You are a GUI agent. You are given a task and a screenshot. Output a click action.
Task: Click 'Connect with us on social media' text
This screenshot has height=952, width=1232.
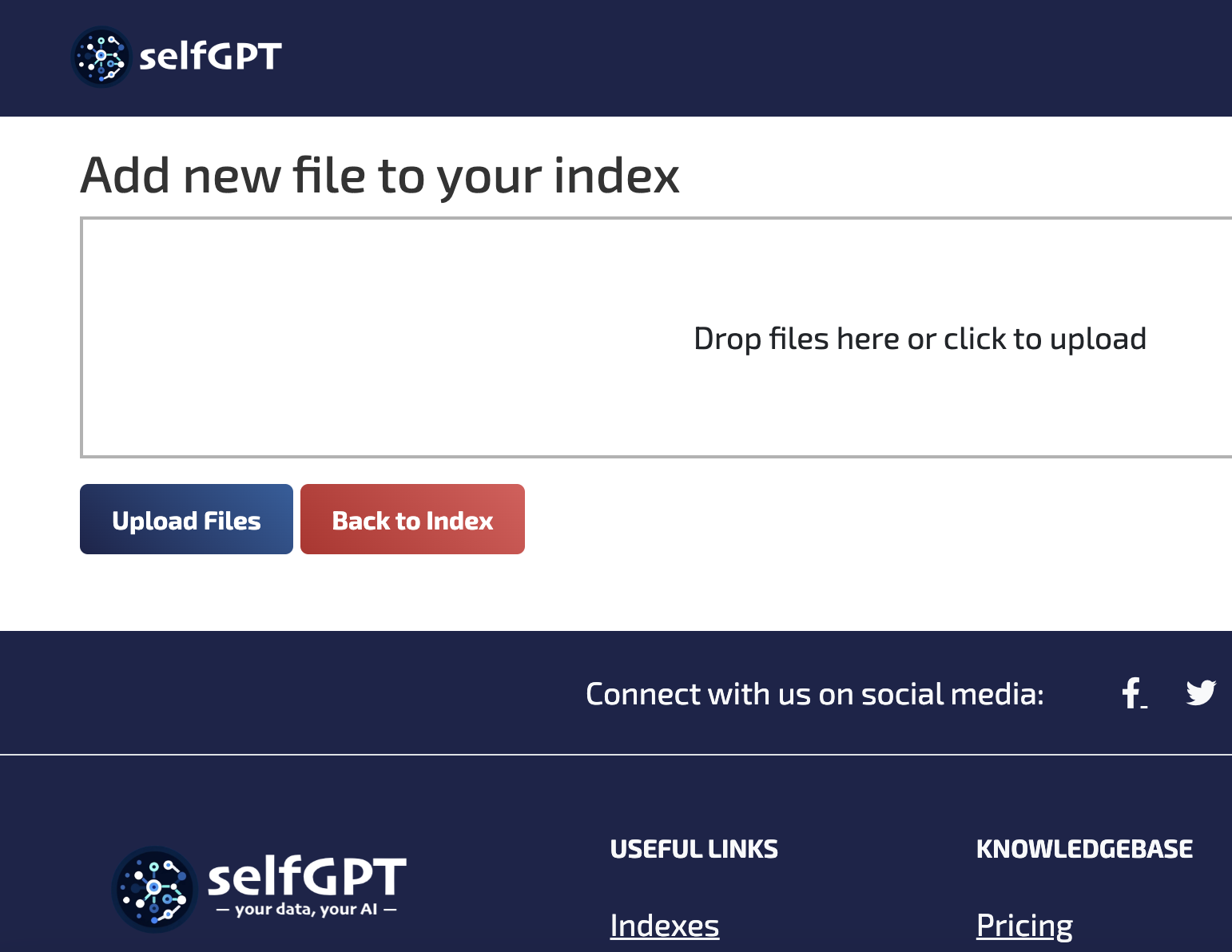click(816, 694)
